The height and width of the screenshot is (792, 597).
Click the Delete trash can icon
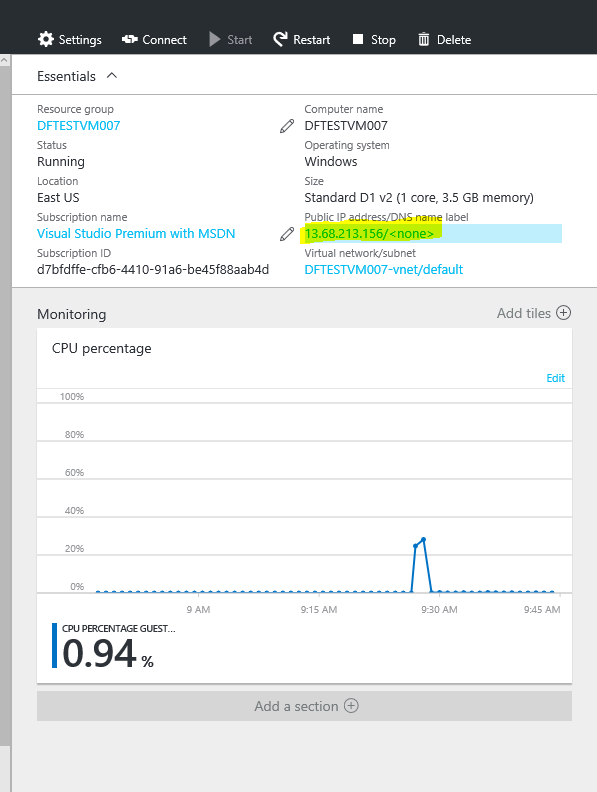[424, 39]
